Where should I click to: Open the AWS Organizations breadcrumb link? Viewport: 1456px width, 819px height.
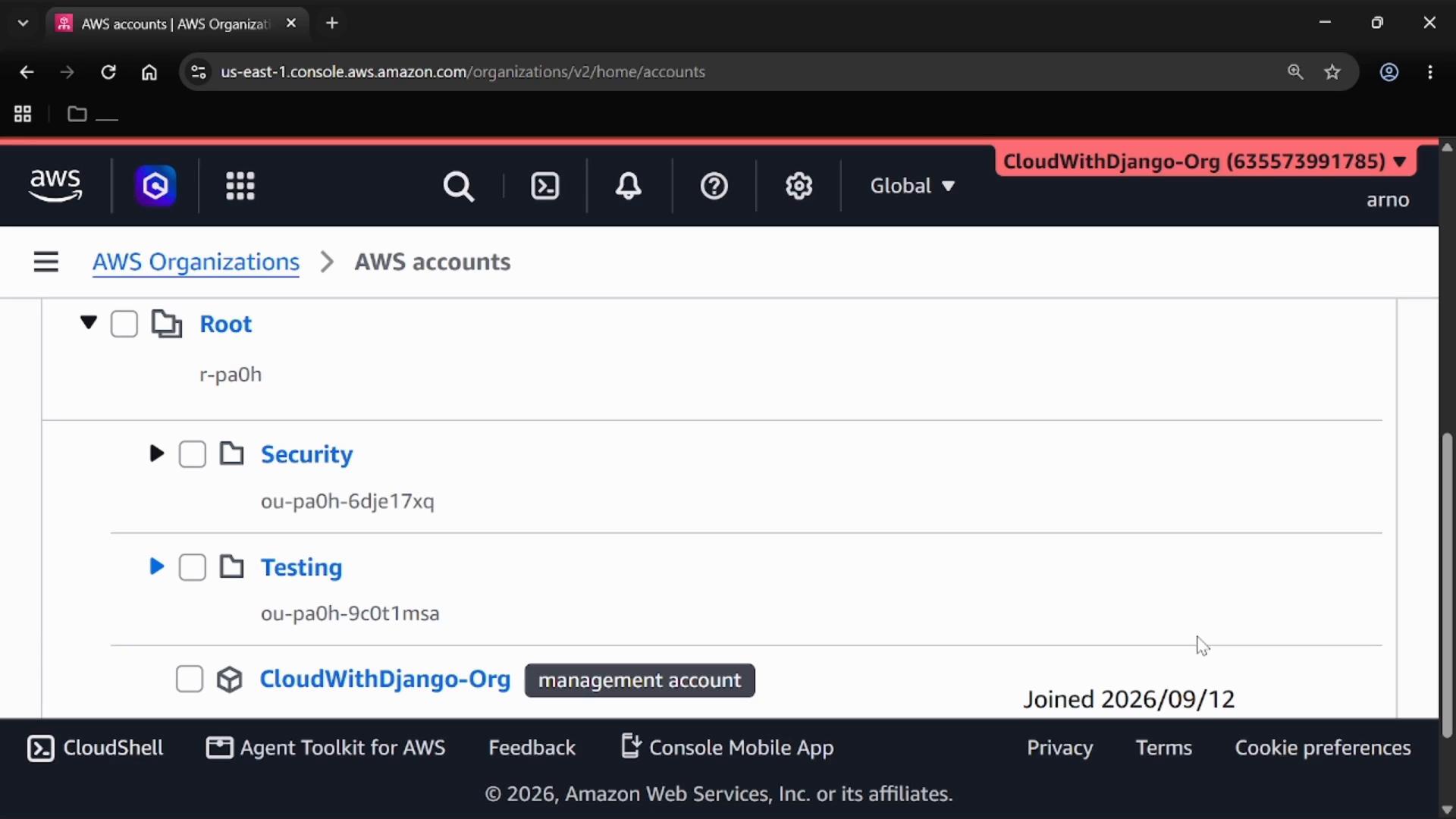pos(196,262)
